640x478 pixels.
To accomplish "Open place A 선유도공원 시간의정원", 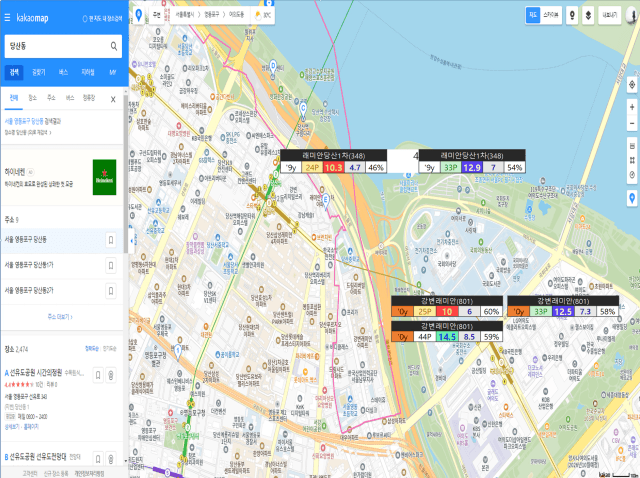I will 36,373.
